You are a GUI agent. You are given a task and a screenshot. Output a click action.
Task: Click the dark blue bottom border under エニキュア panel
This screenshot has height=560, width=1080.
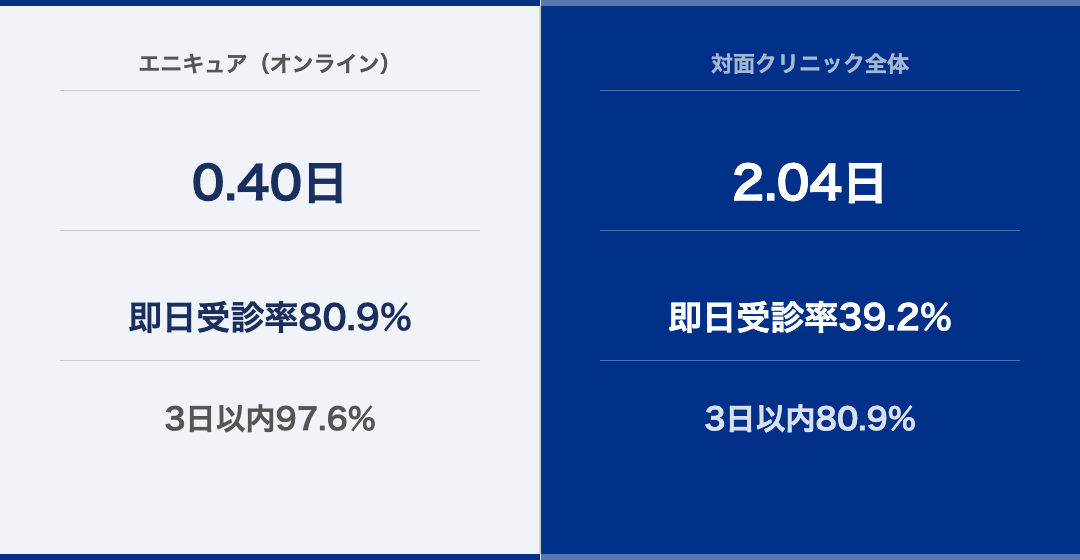click(269, 557)
